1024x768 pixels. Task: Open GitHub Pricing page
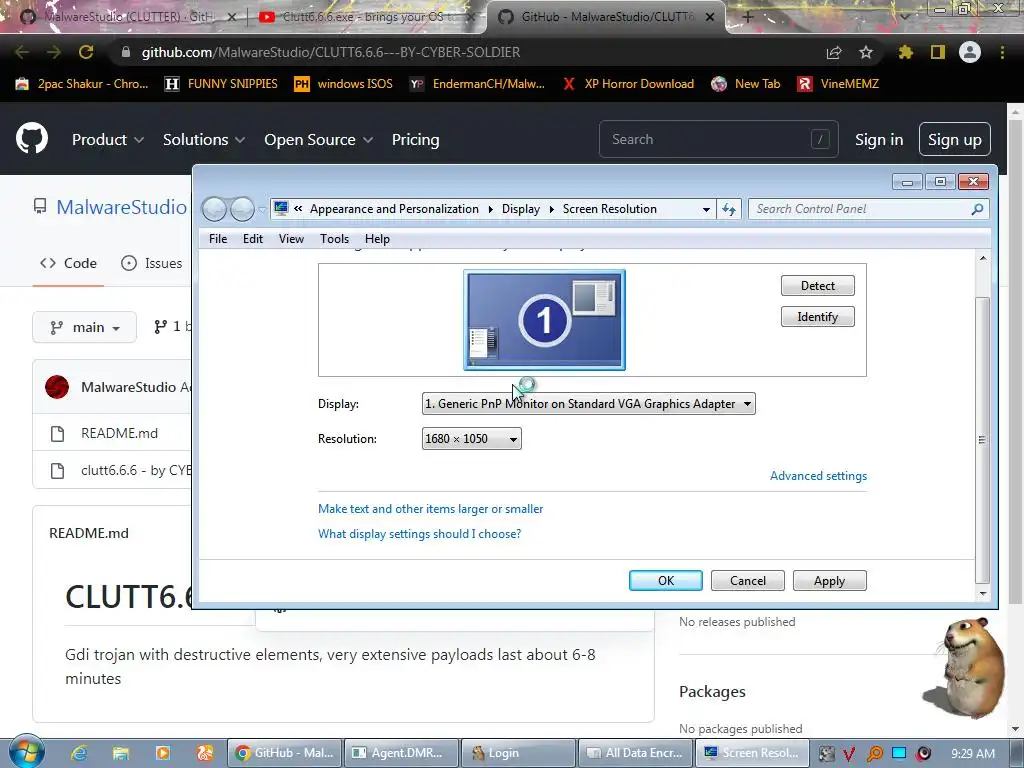point(415,139)
